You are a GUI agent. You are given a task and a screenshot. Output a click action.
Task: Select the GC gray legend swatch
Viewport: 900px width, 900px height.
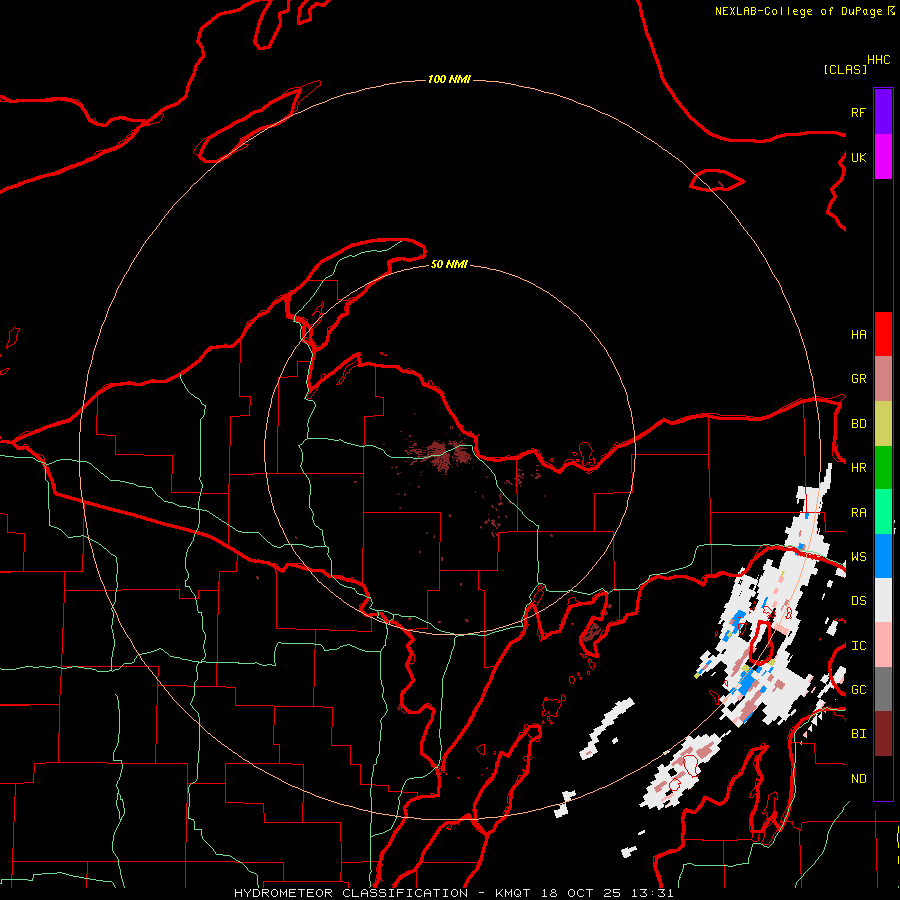click(883, 689)
